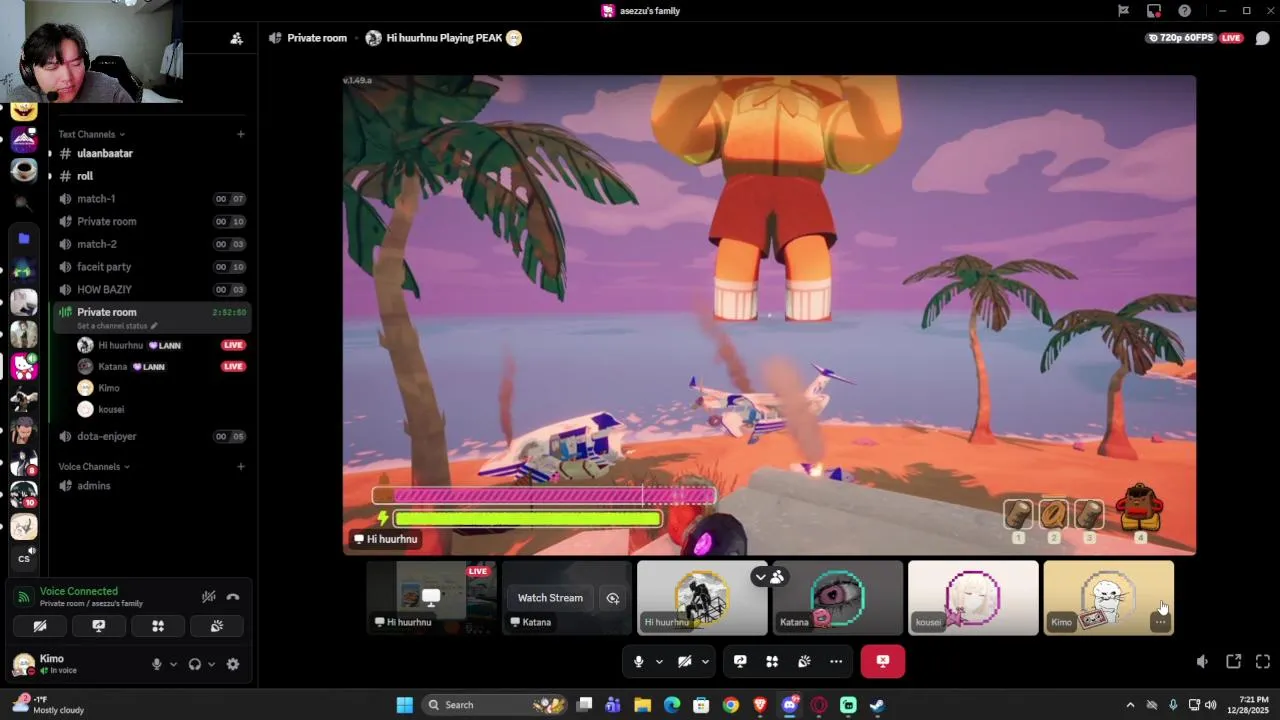Collapse the Voice Channels category
Viewport: 1280px width, 720px height.
click(x=93, y=466)
